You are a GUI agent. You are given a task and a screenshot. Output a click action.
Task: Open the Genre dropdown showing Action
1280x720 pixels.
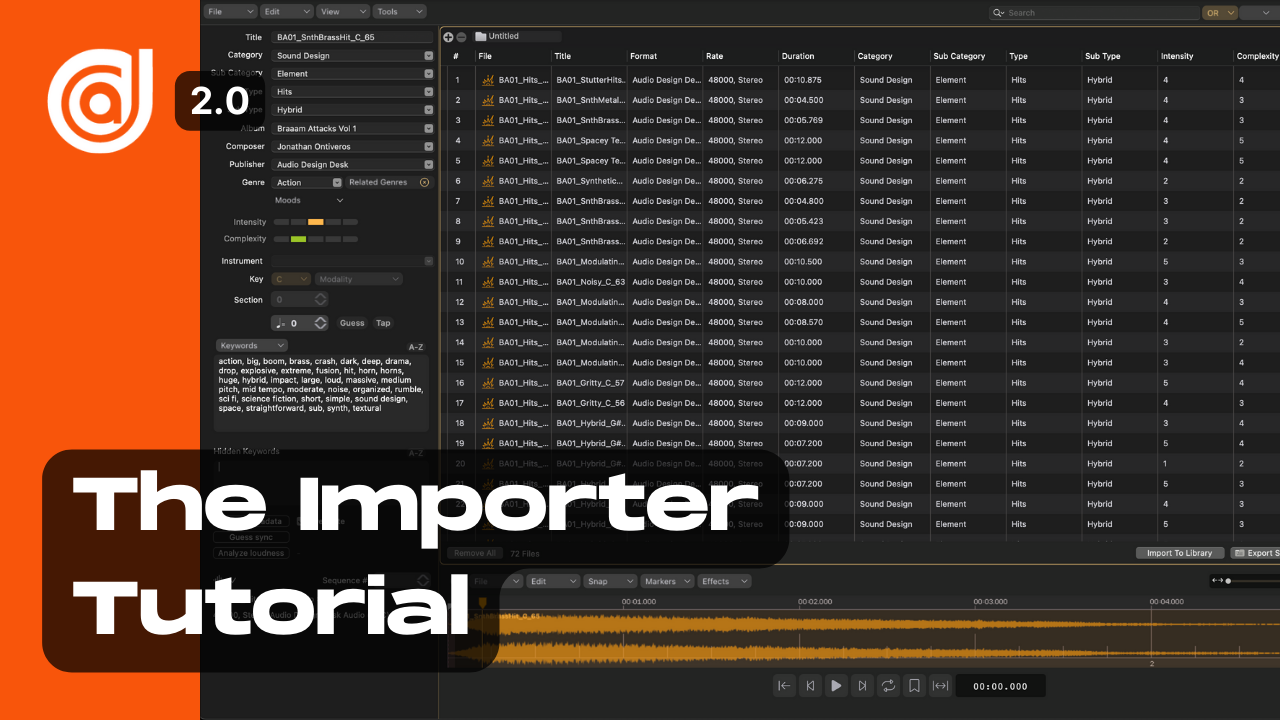click(x=308, y=182)
